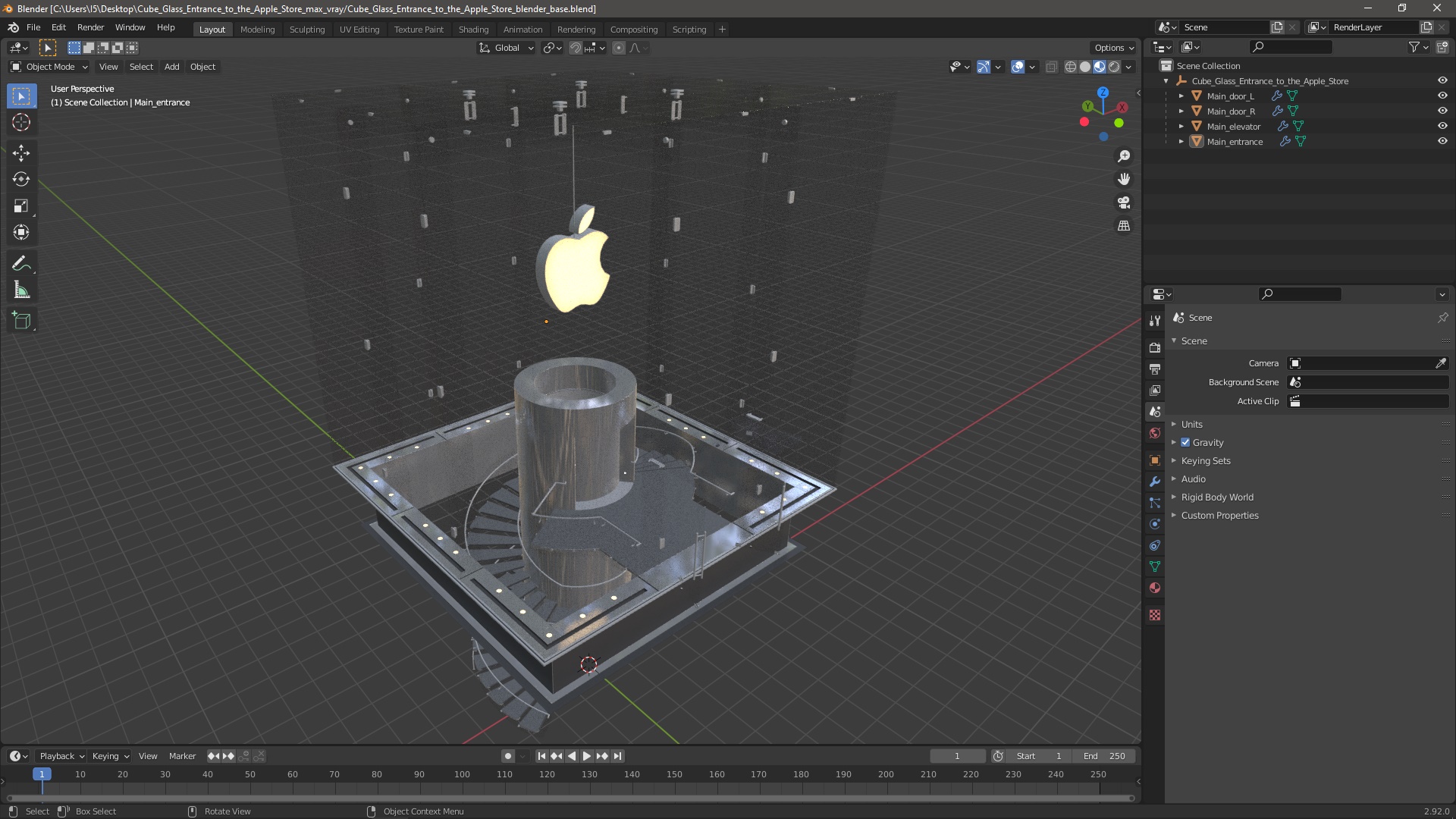Expand the Main_entrance tree item
This screenshot has width=1456, height=819.
pos(1181,142)
